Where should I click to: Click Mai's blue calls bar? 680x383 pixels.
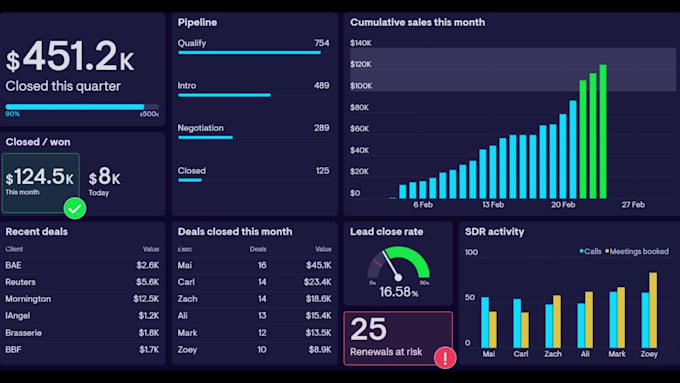click(x=485, y=322)
